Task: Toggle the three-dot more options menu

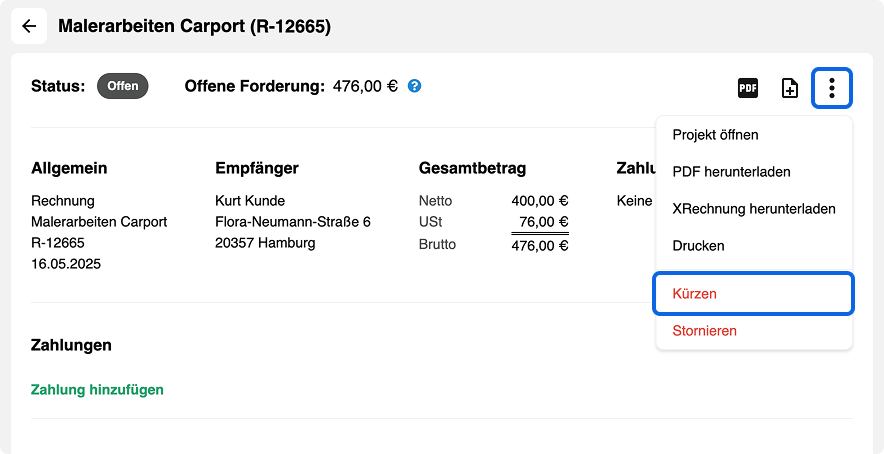Action: click(832, 88)
